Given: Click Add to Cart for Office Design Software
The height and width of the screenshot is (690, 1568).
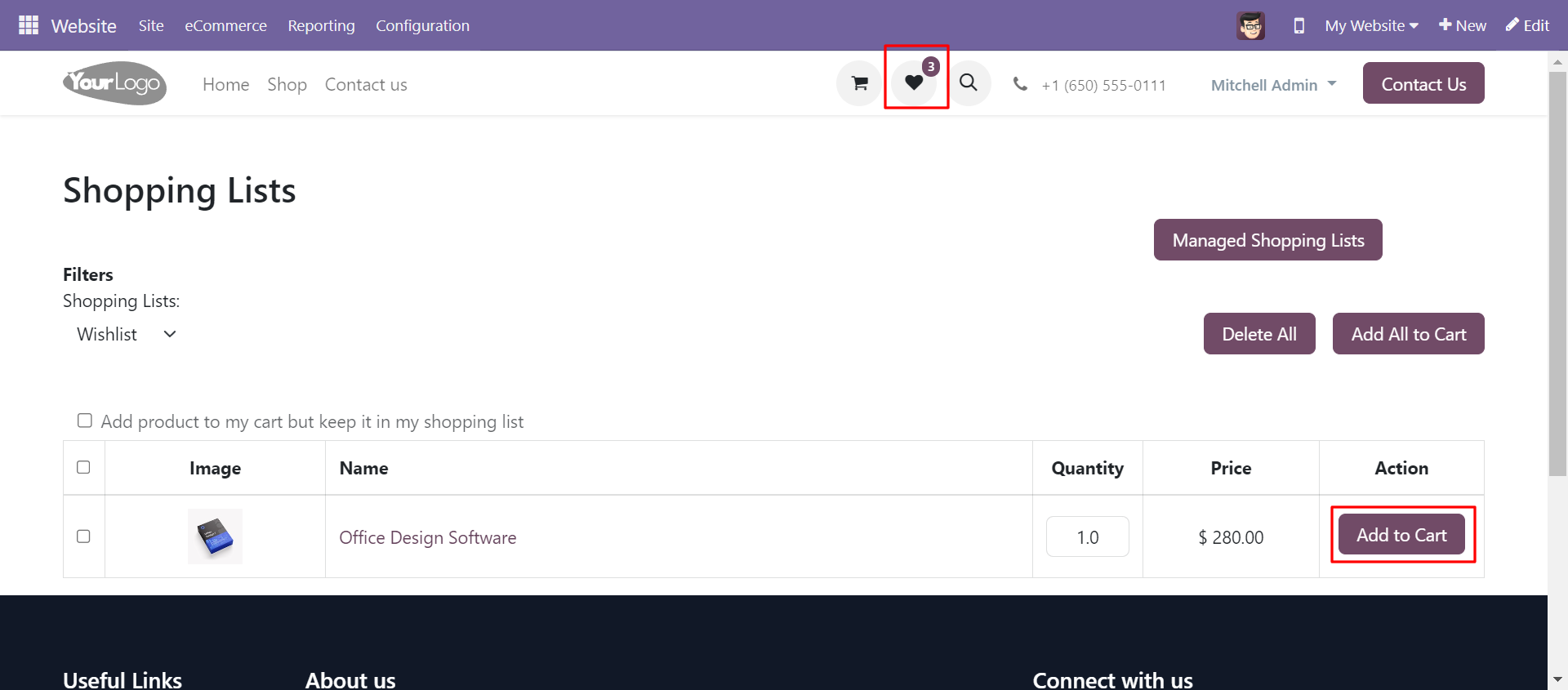Looking at the screenshot, I should pos(1401,535).
